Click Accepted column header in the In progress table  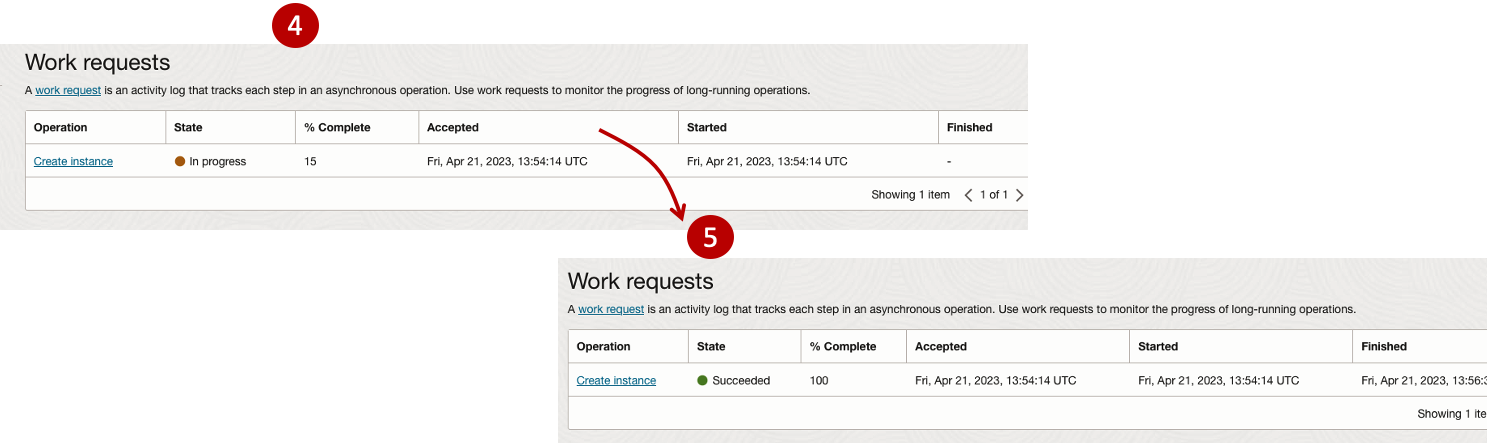pyautogui.click(x=453, y=127)
